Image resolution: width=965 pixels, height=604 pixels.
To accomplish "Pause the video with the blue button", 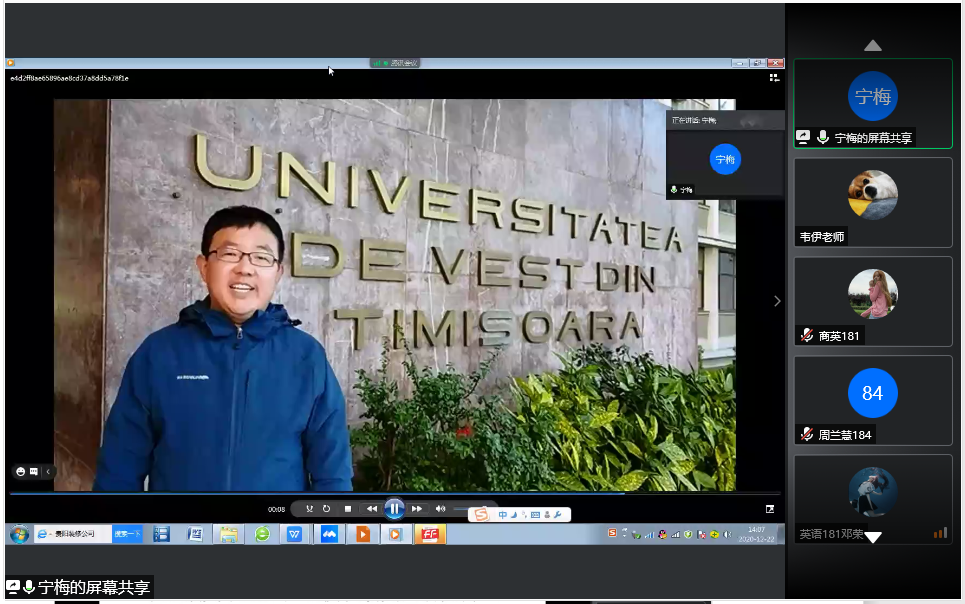I will pos(394,509).
